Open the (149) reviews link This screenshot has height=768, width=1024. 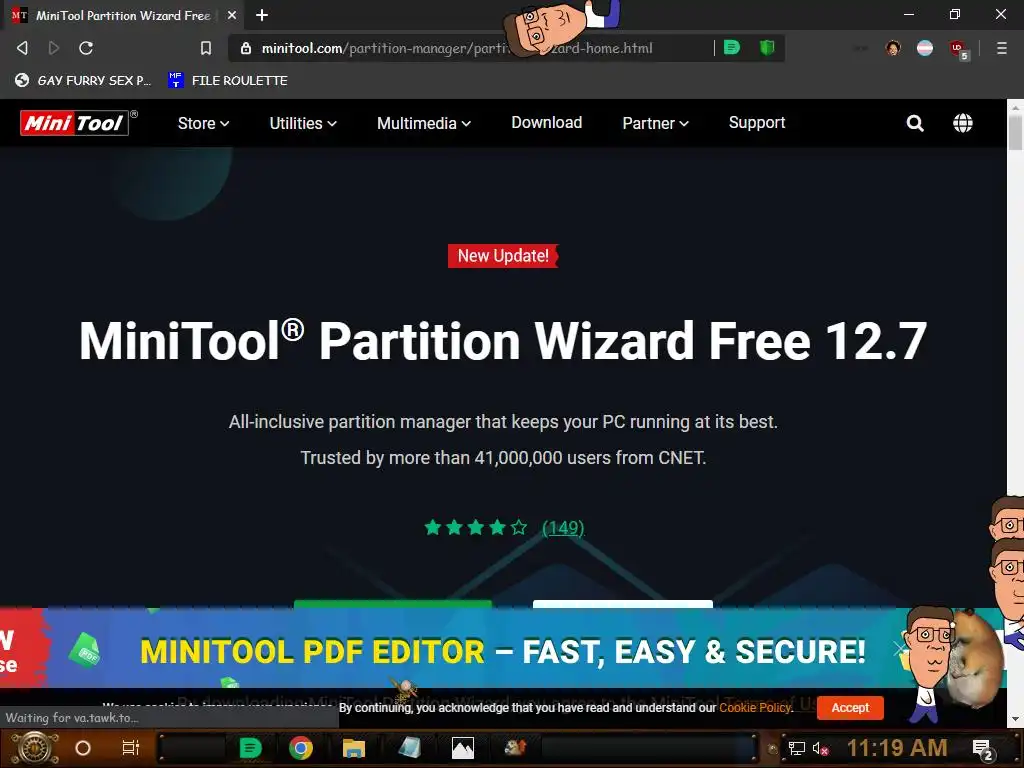[563, 527]
